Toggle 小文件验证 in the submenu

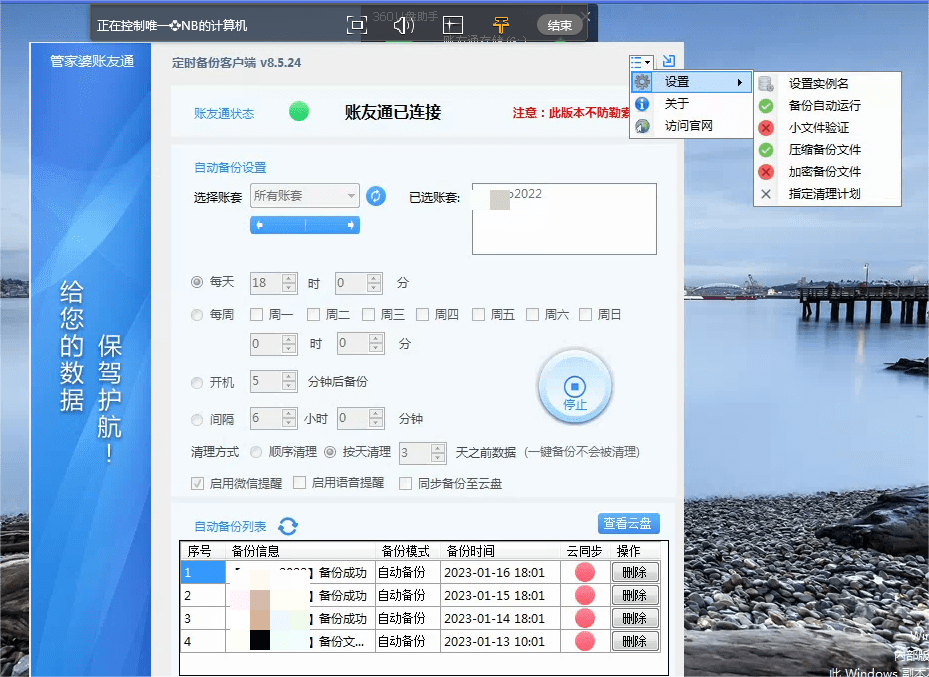tap(828, 127)
